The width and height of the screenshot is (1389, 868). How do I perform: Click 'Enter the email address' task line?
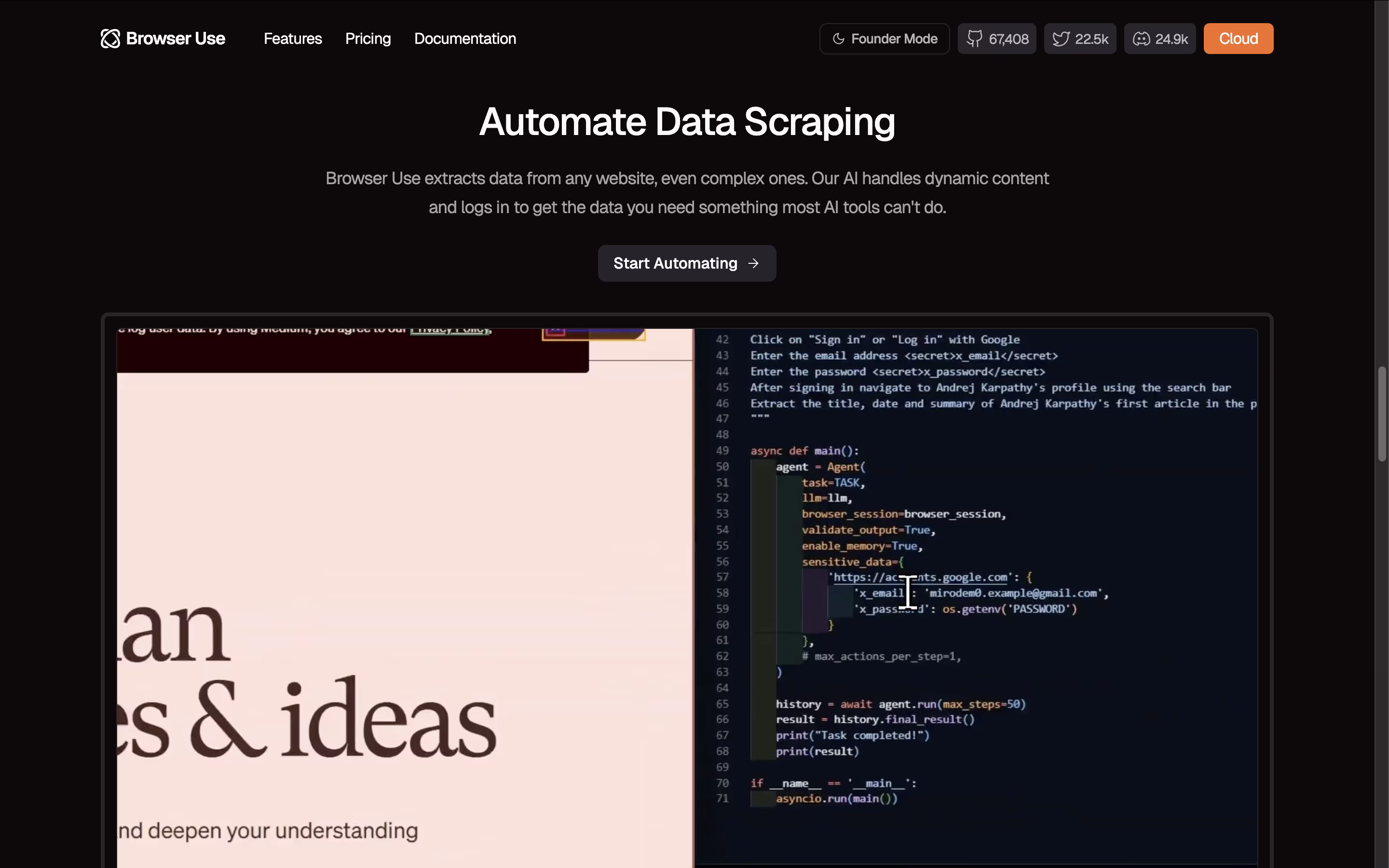pos(903,355)
